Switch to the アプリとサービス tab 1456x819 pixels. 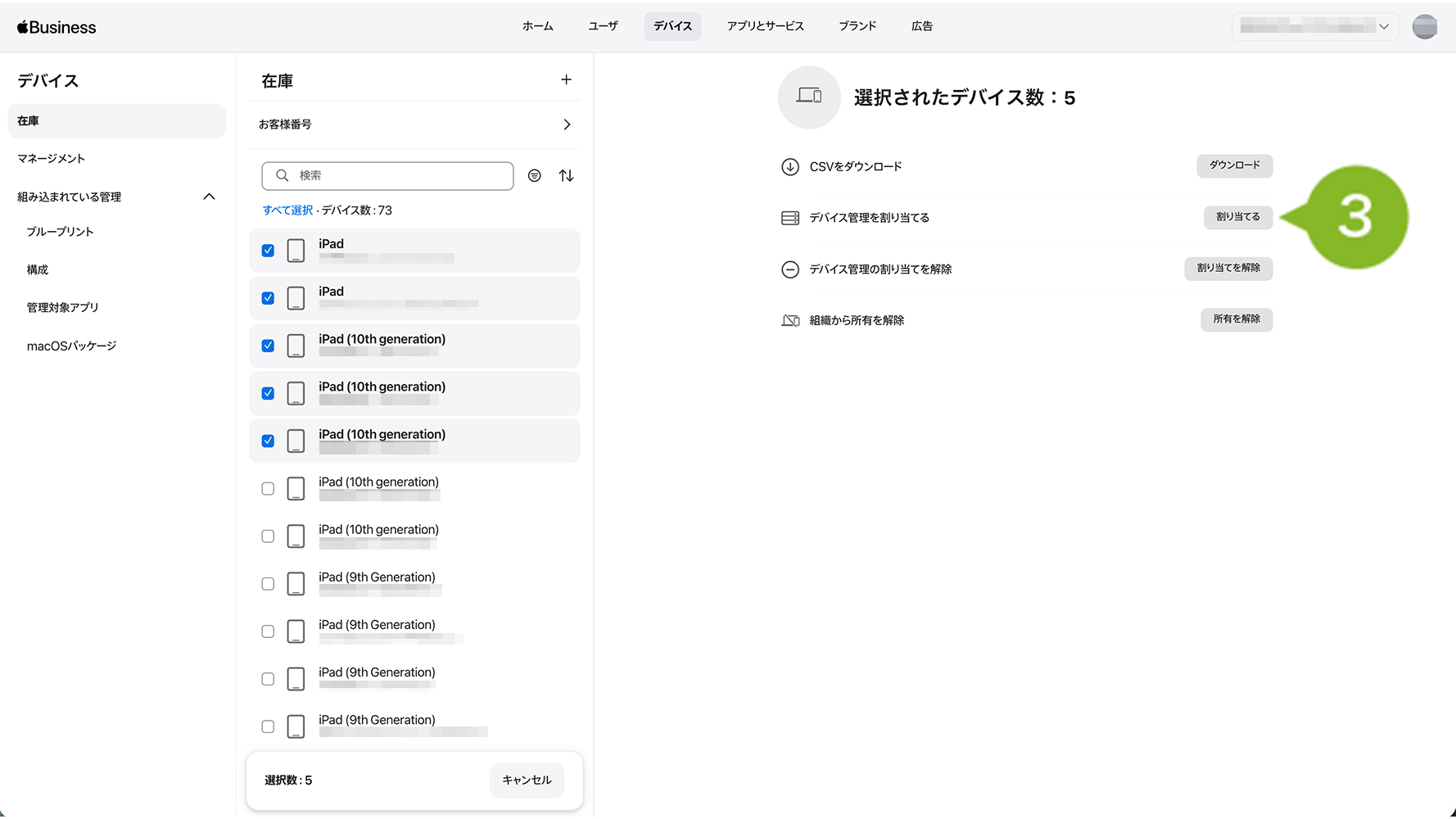[x=765, y=26]
